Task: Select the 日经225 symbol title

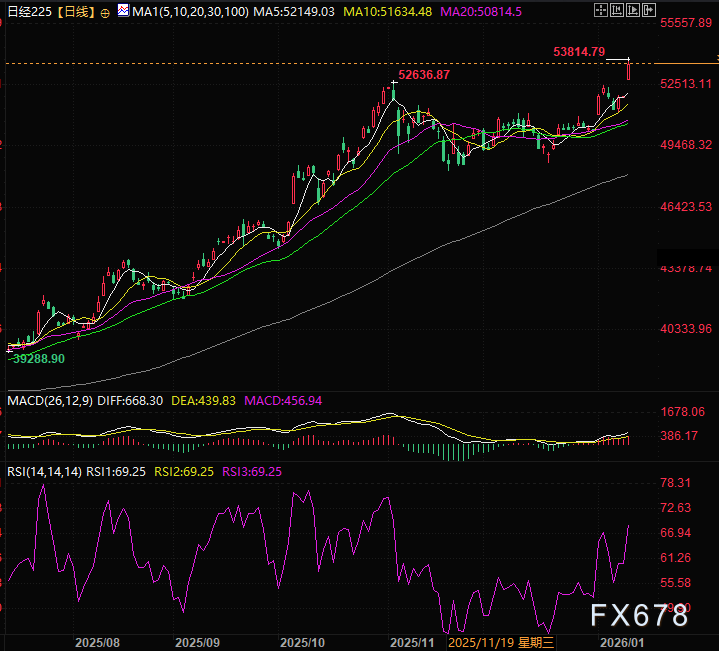Action: coord(27,11)
